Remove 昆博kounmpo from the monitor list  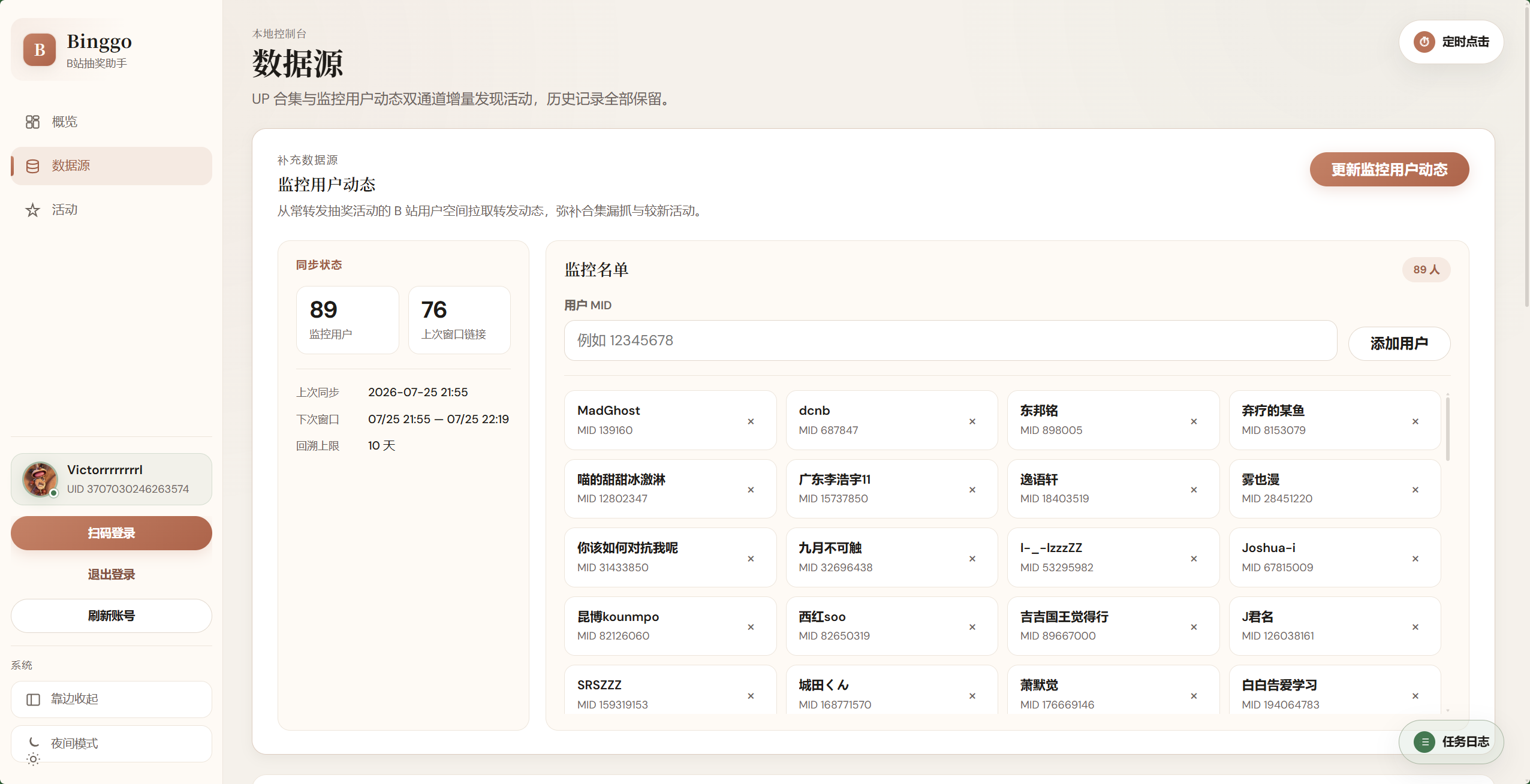751,627
